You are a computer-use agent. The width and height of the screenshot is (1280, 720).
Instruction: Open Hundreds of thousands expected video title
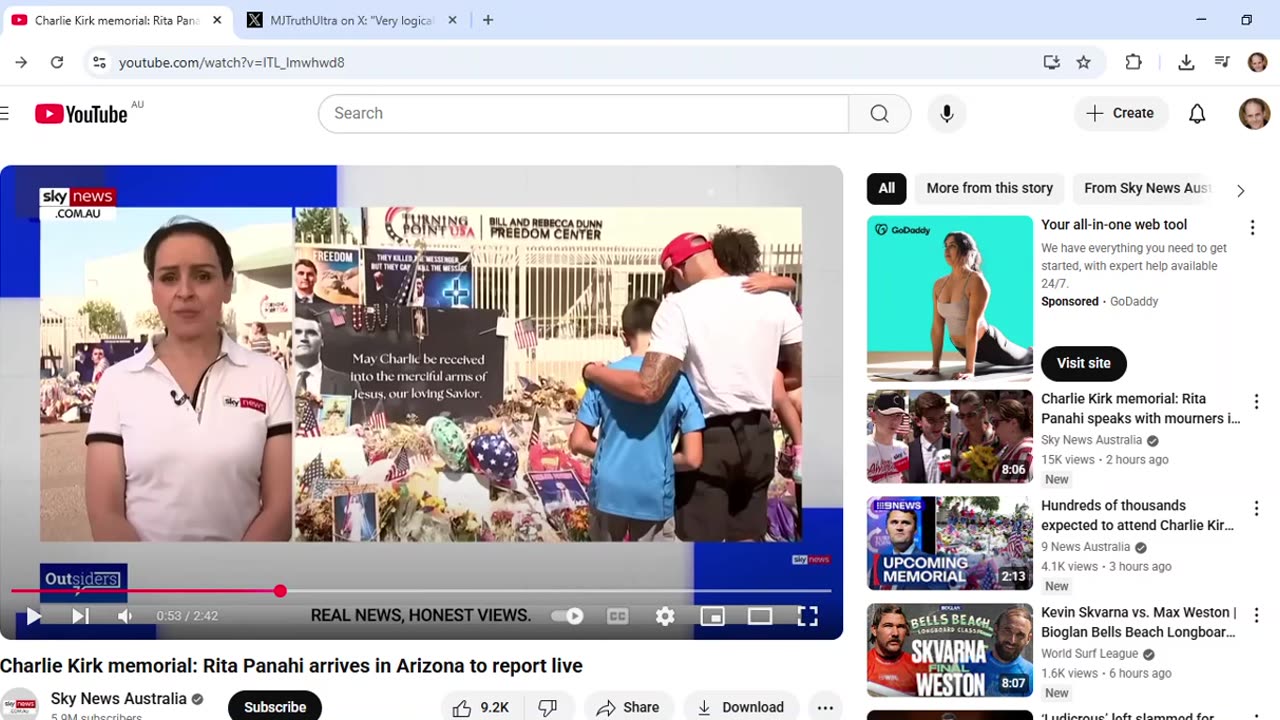(1137, 515)
